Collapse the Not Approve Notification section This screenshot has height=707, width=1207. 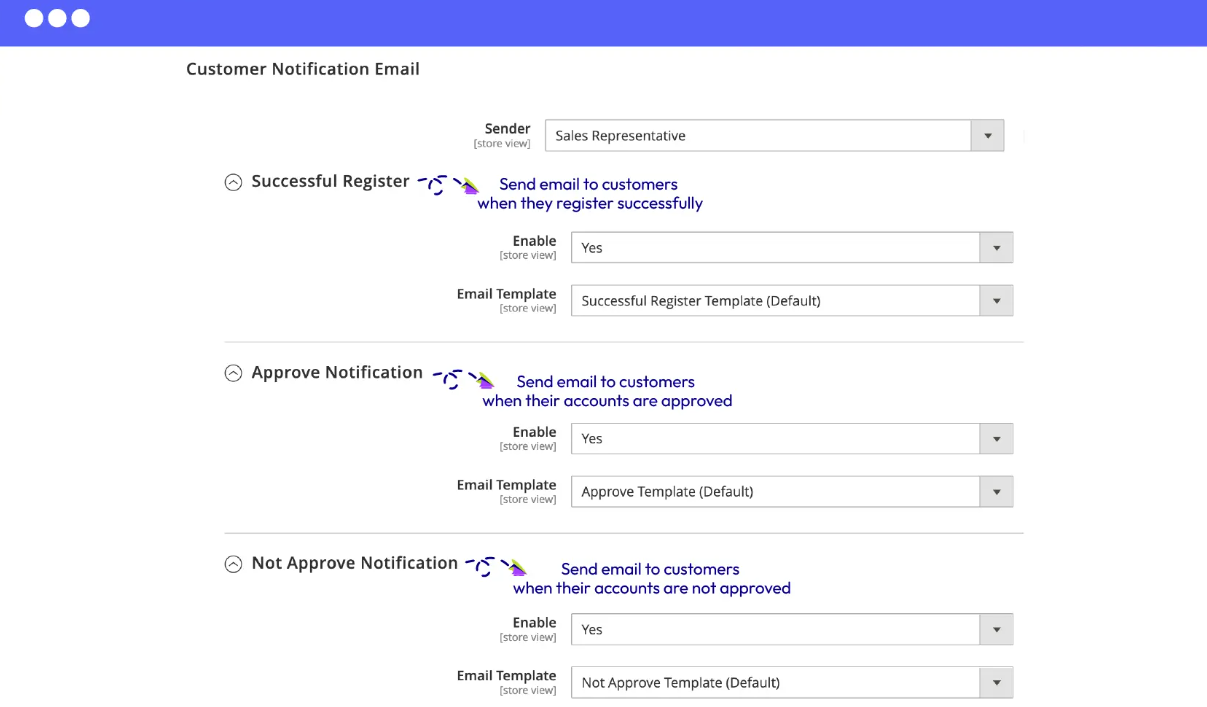click(x=233, y=564)
